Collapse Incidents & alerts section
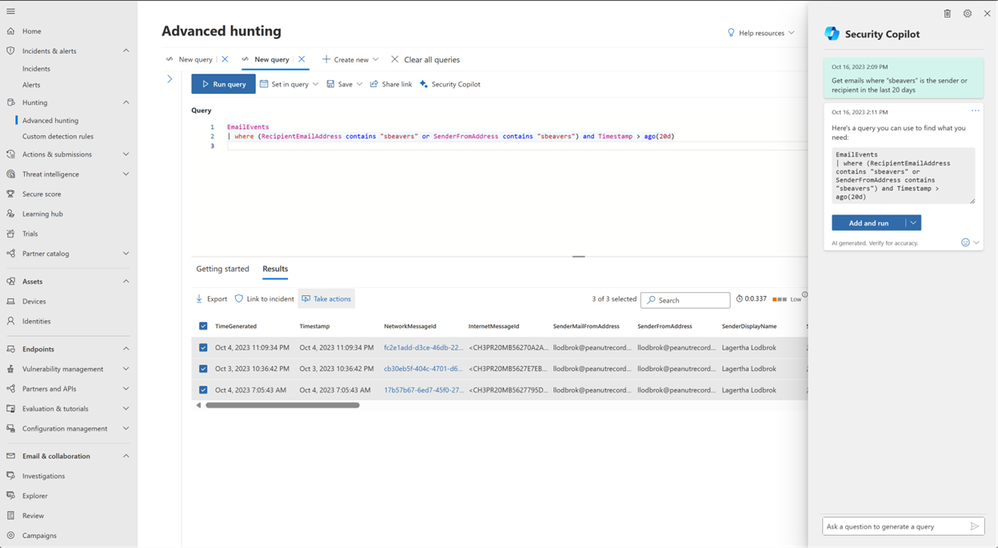This screenshot has height=548, width=998. pos(126,51)
